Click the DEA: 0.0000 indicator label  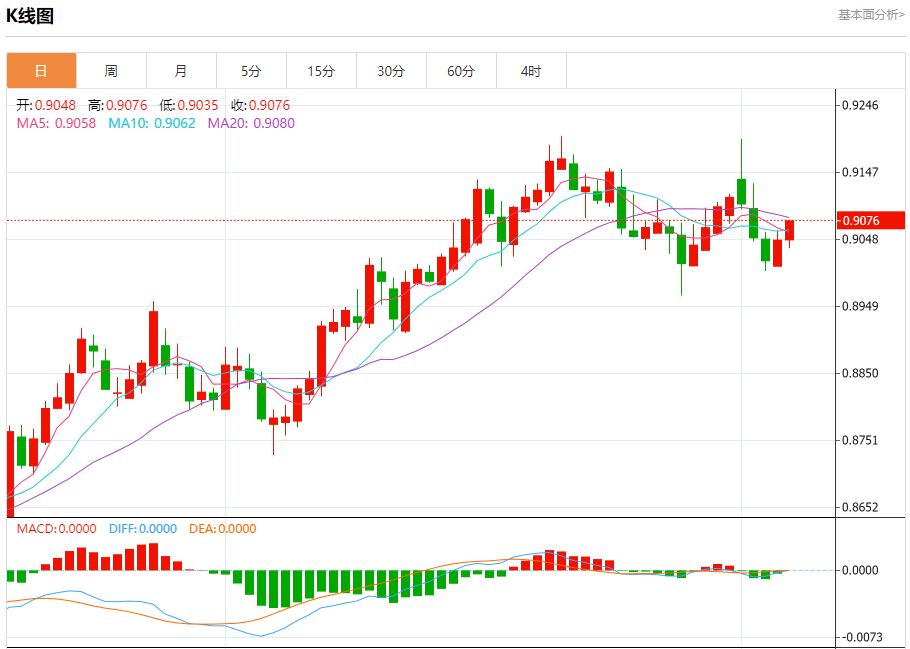pyautogui.click(x=223, y=529)
